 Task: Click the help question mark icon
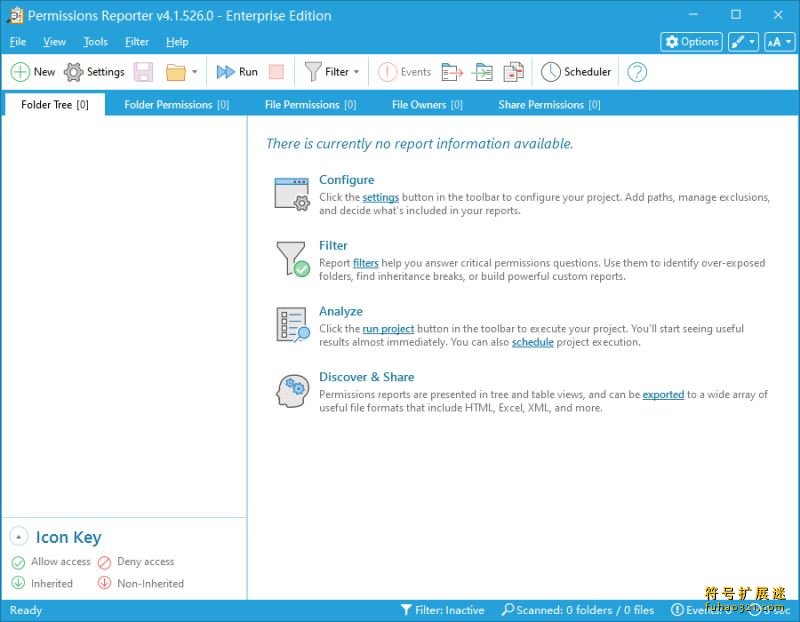click(637, 72)
